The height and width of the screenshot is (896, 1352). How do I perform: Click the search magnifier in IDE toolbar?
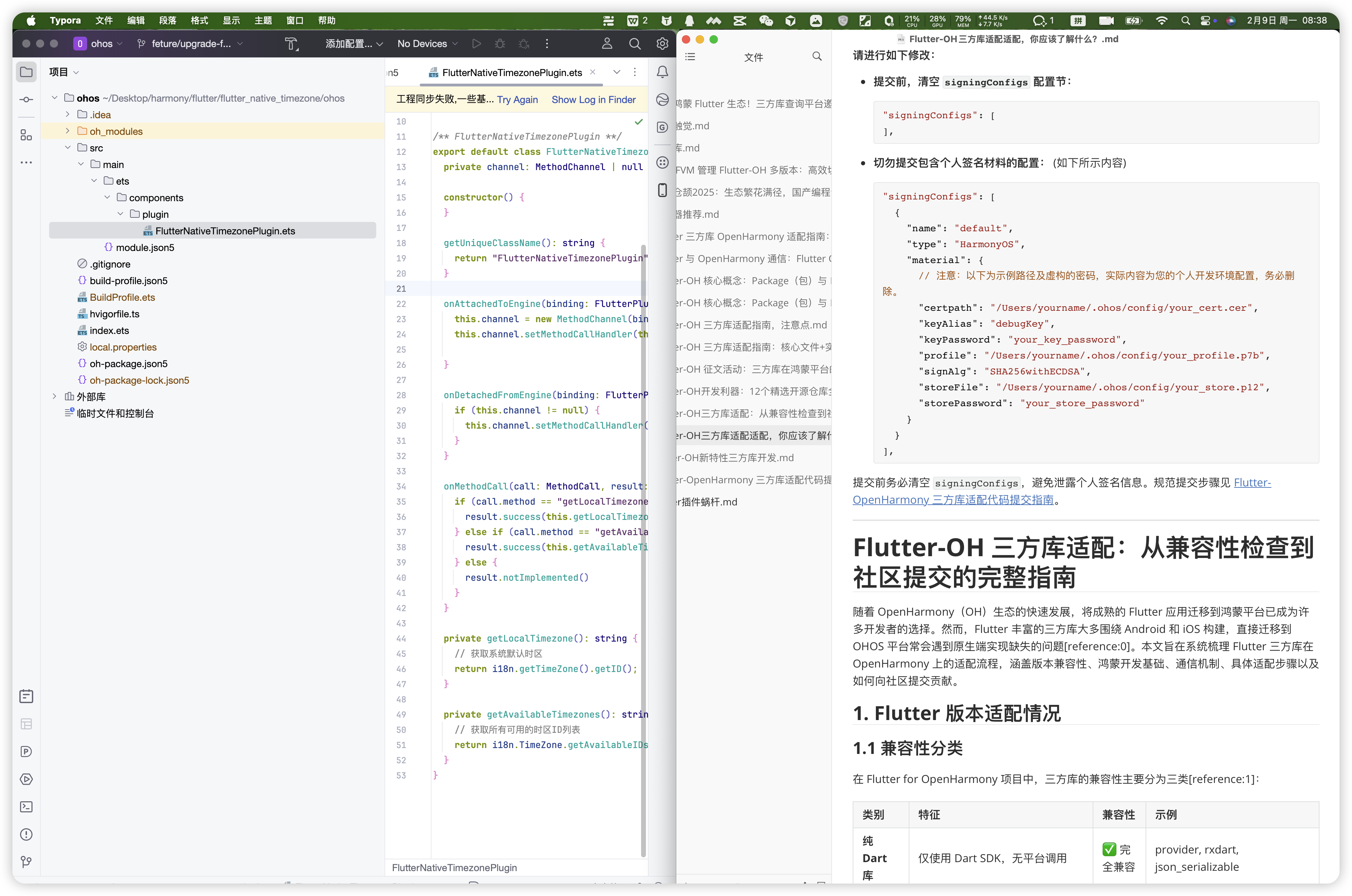tap(634, 44)
